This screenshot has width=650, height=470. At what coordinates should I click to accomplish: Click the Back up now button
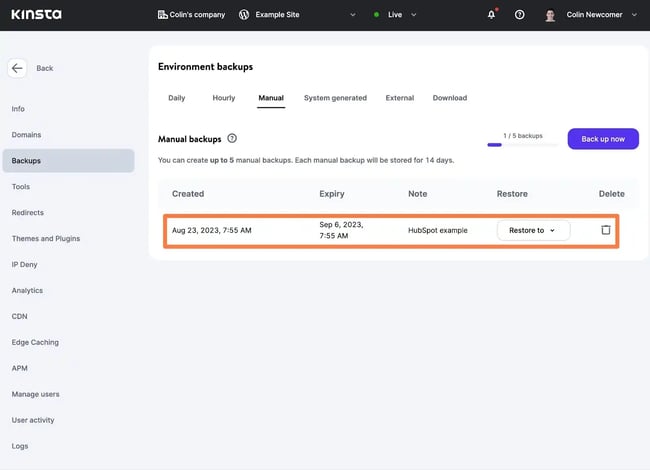click(x=603, y=139)
